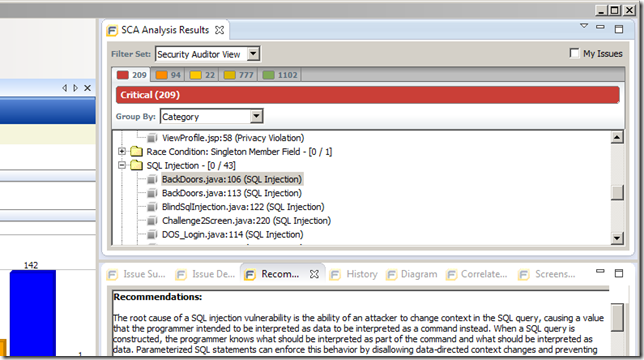This screenshot has height=360, width=644.
Task: Click the issue icon beside ViewProfile.jsp:58
Action: 152,138
